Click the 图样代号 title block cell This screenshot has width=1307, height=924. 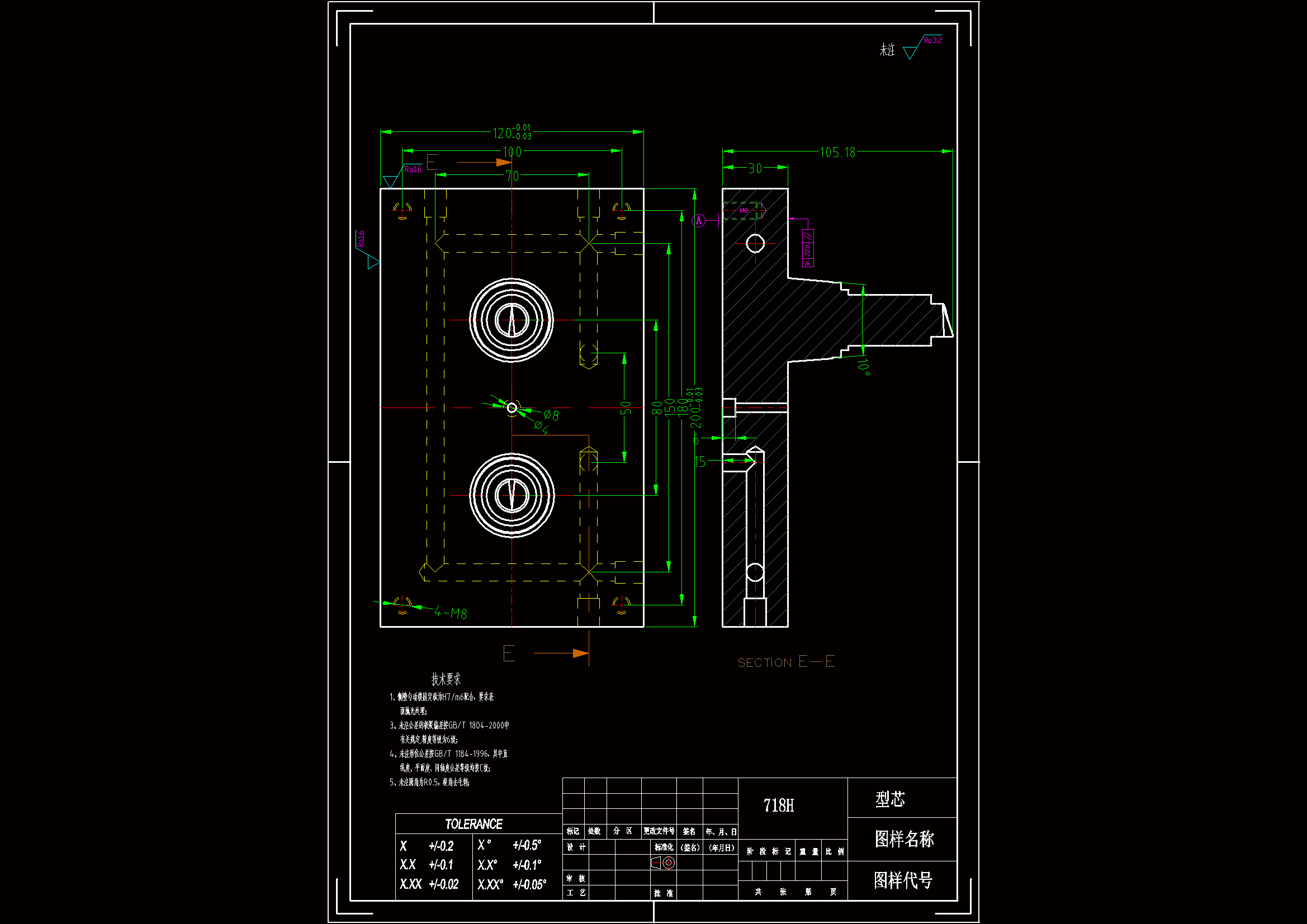(903, 881)
